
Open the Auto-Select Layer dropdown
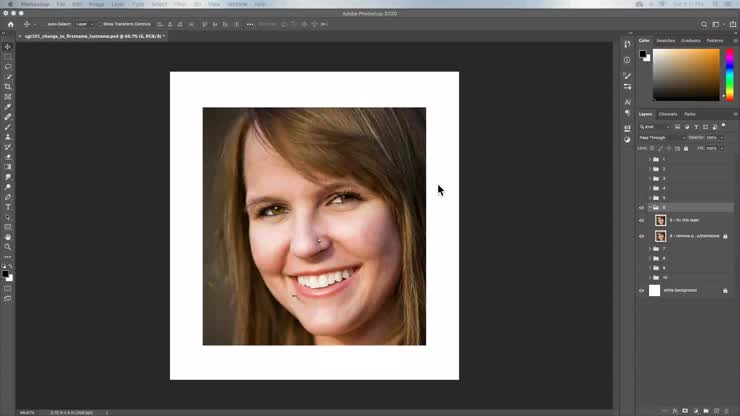tap(84, 24)
